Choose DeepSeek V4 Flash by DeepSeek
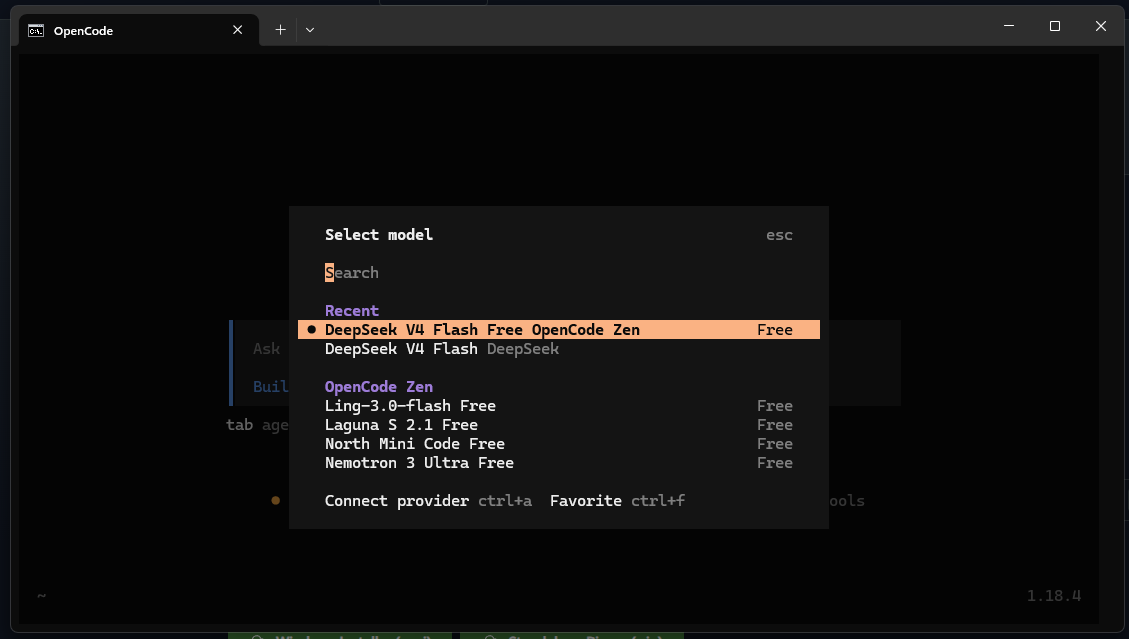 (559, 349)
